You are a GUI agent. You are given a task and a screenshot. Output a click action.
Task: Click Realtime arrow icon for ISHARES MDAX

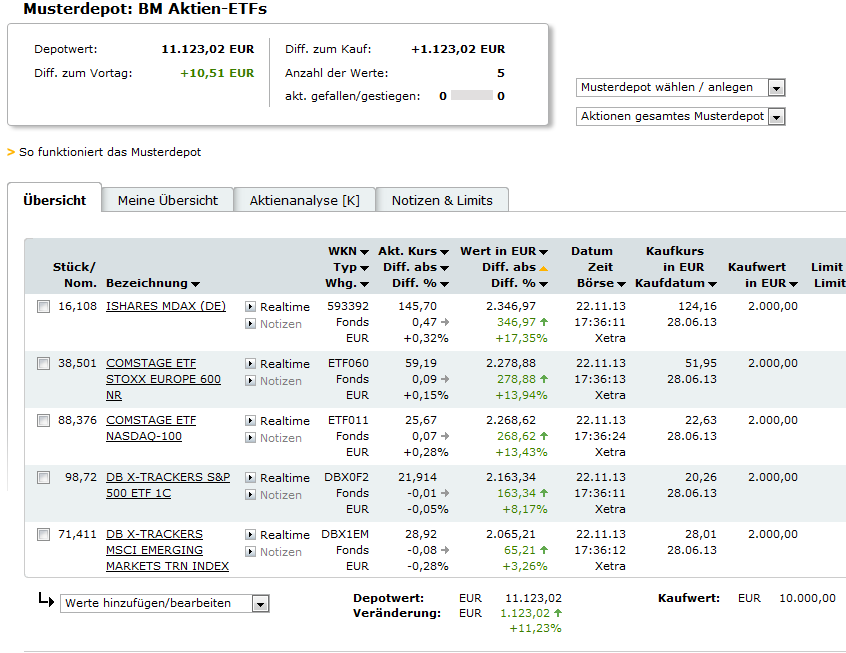(x=250, y=307)
